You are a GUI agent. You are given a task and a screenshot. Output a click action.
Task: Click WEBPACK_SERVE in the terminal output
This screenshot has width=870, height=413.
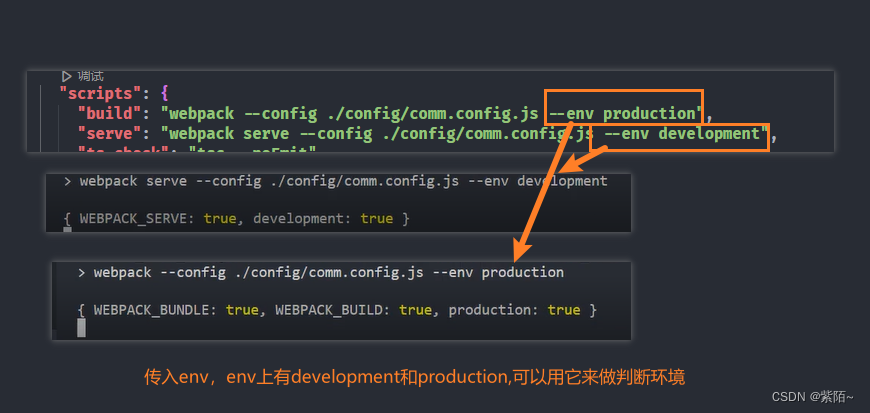(x=133, y=219)
